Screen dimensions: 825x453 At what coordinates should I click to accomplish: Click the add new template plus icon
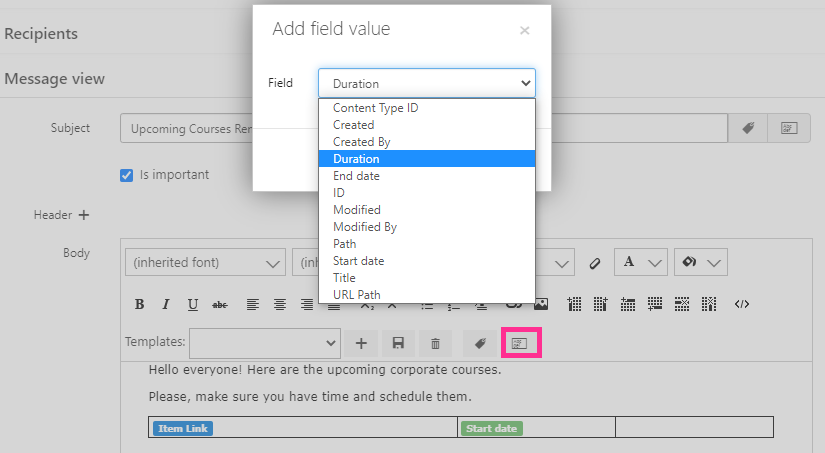click(x=361, y=344)
